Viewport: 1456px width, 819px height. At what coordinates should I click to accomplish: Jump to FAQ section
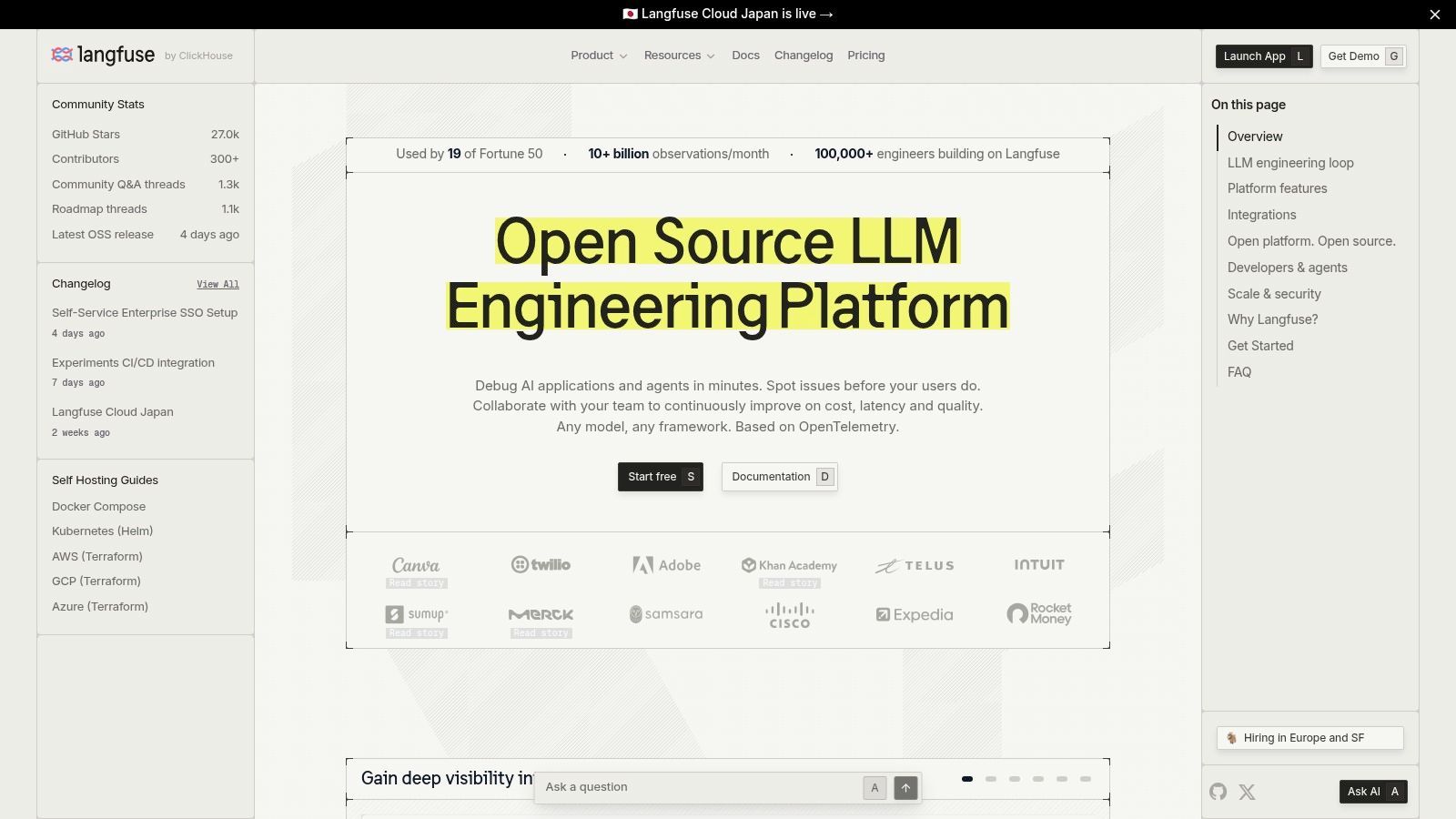(x=1239, y=372)
